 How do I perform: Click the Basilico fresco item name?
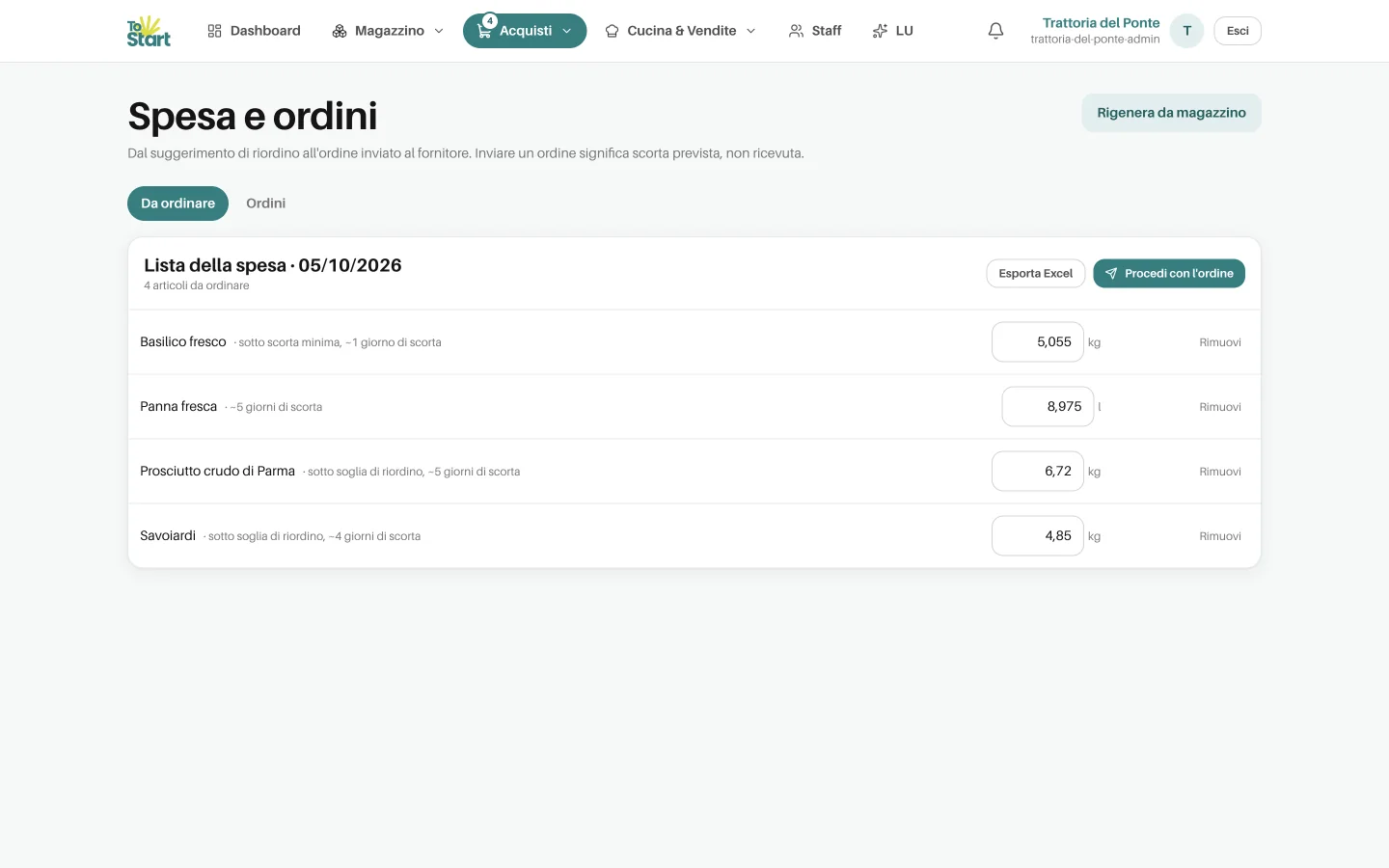pyautogui.click(x=183, y=342)
